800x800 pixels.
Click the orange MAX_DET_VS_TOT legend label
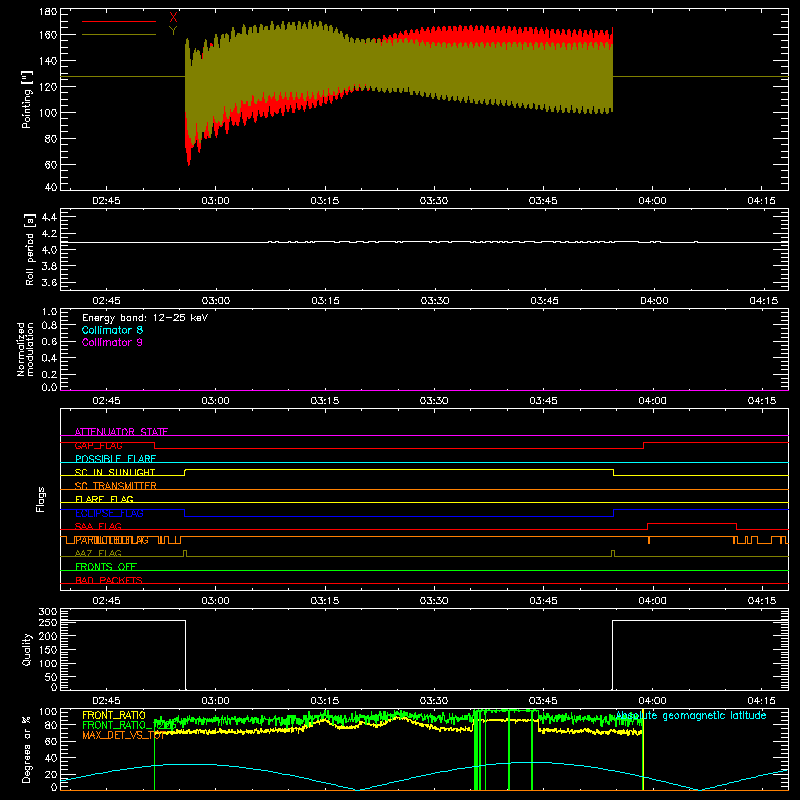pos(124,735)
